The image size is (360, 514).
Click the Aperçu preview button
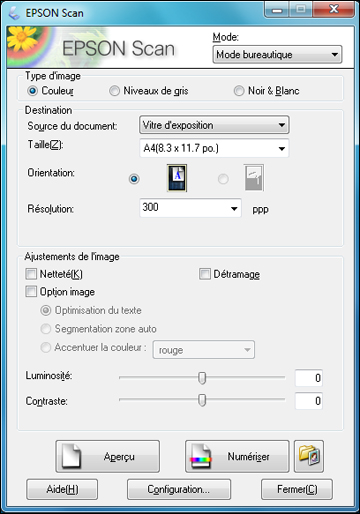(108, 456)
